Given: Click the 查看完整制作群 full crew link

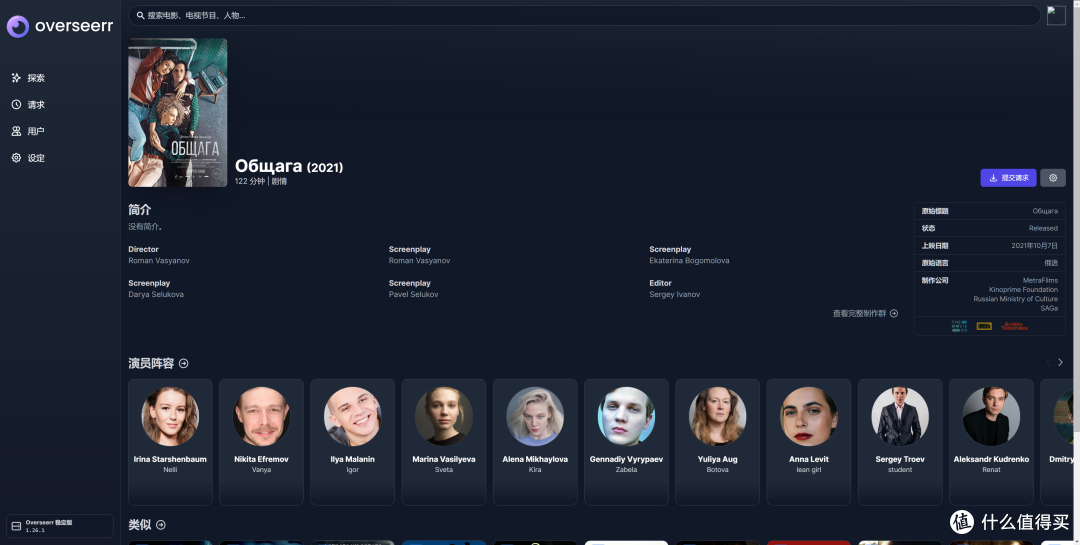Looking at the screenshot, I should click(865, 313).
